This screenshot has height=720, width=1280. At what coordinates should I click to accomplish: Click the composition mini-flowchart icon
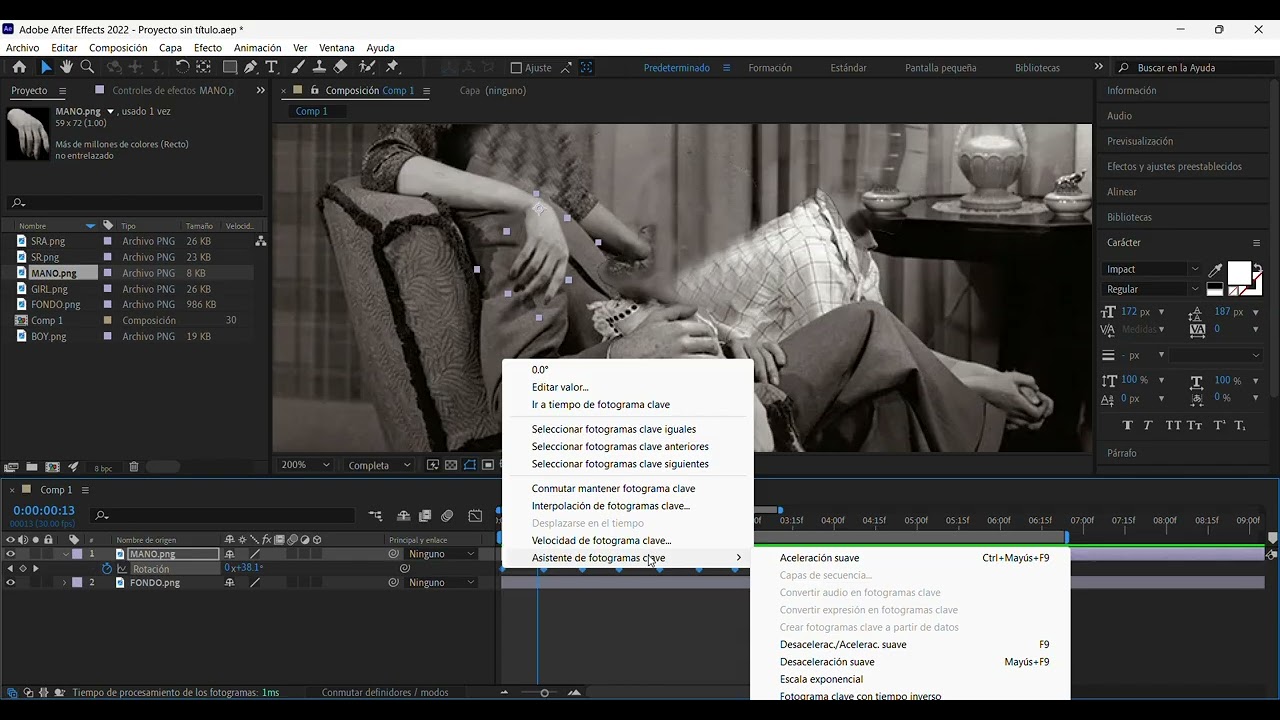tap(375, 516)
